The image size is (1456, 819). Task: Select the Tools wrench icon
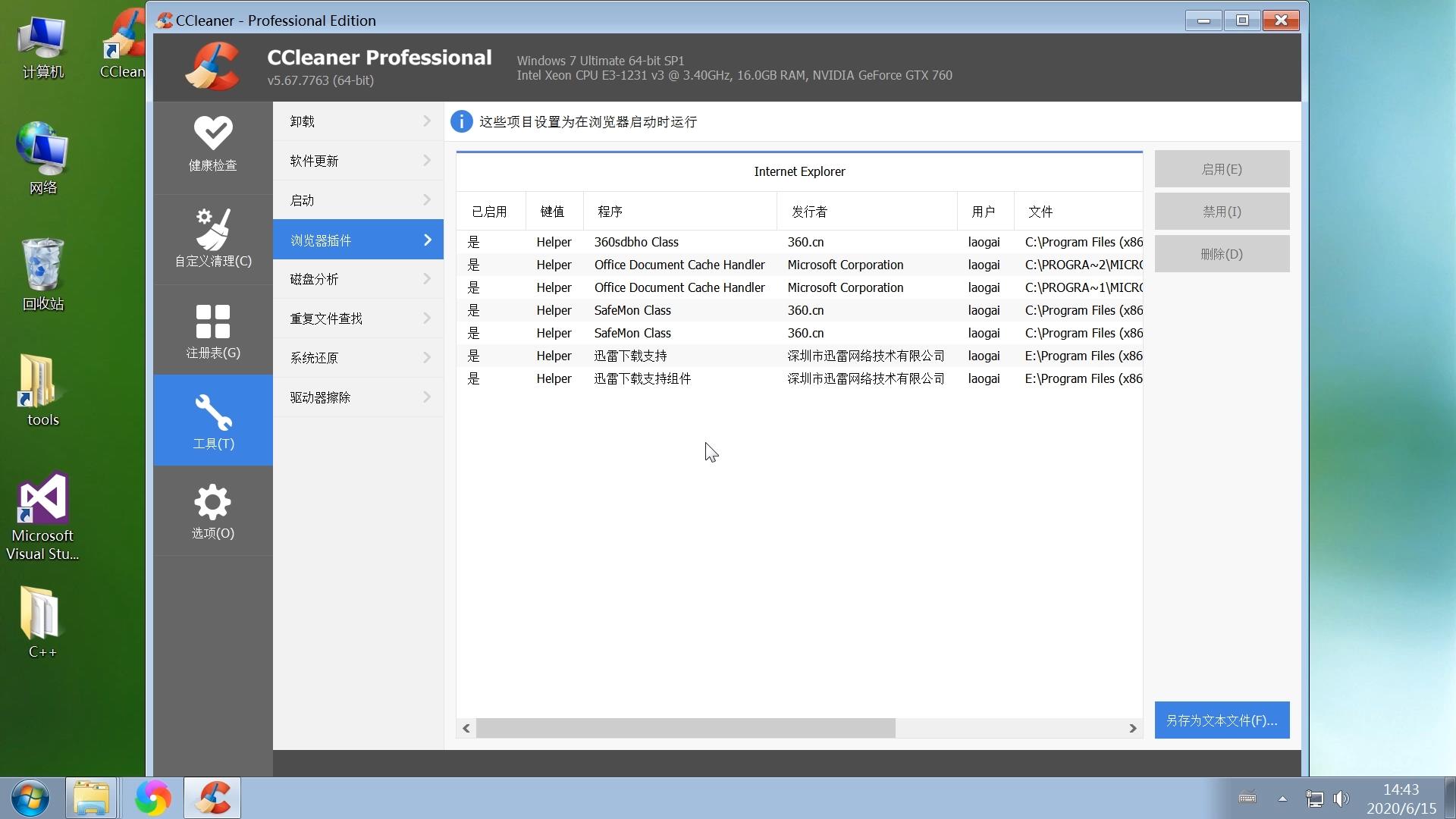(213, 413)
